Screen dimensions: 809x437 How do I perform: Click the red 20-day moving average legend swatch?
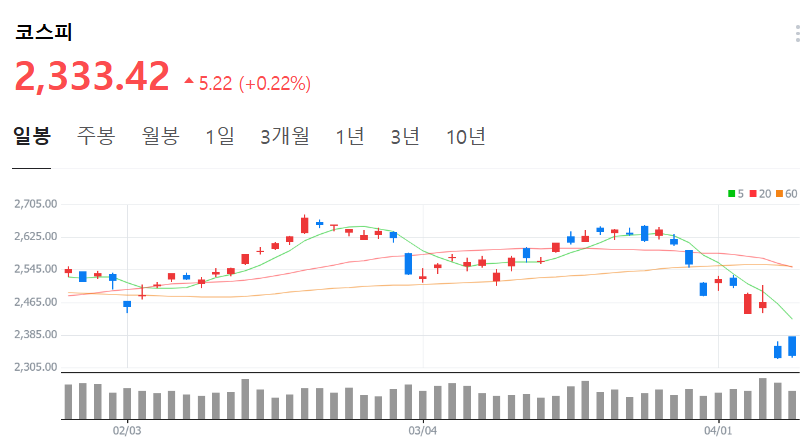753,194
